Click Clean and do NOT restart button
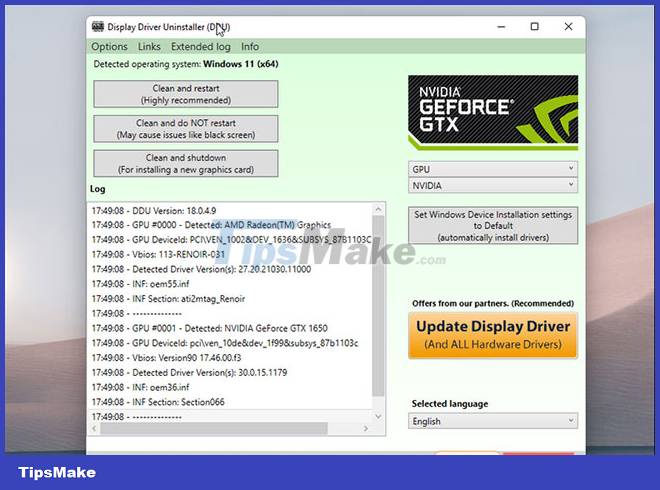Screen dimensions: 660x490 (186, 129)
